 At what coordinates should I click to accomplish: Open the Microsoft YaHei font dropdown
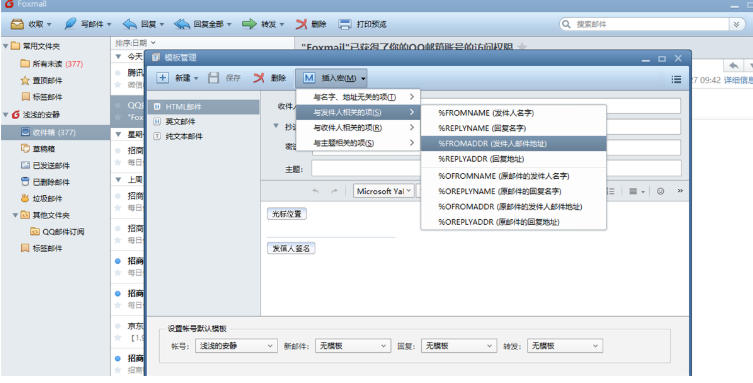coord(383,191)
